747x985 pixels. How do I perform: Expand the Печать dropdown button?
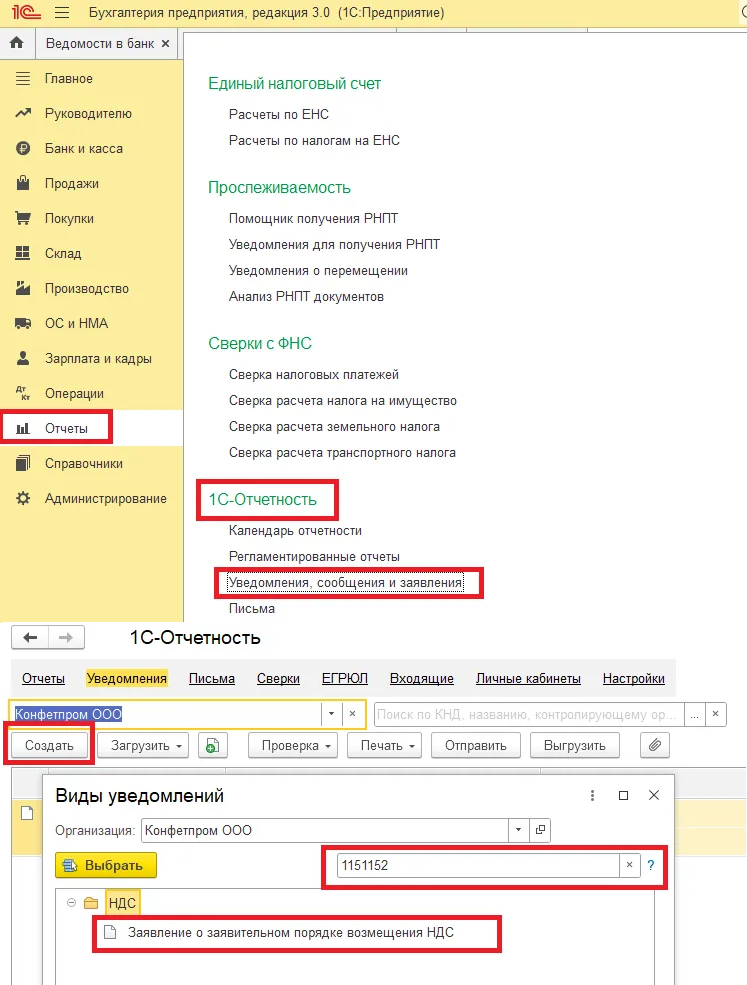(384, 746)
